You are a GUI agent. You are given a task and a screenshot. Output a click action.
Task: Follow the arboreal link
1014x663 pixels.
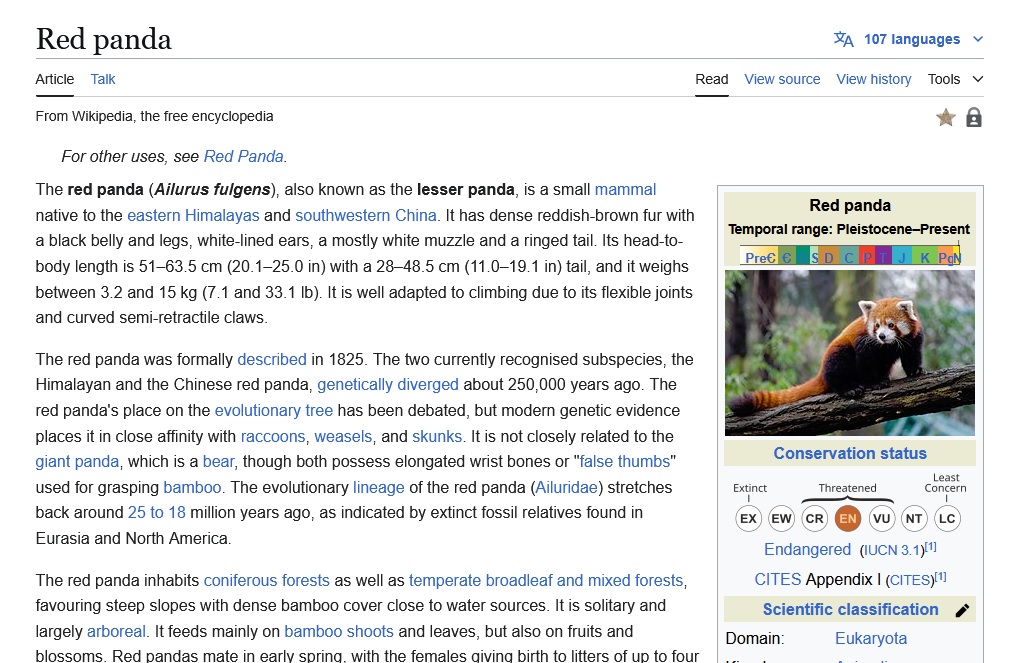click(116, 632)
